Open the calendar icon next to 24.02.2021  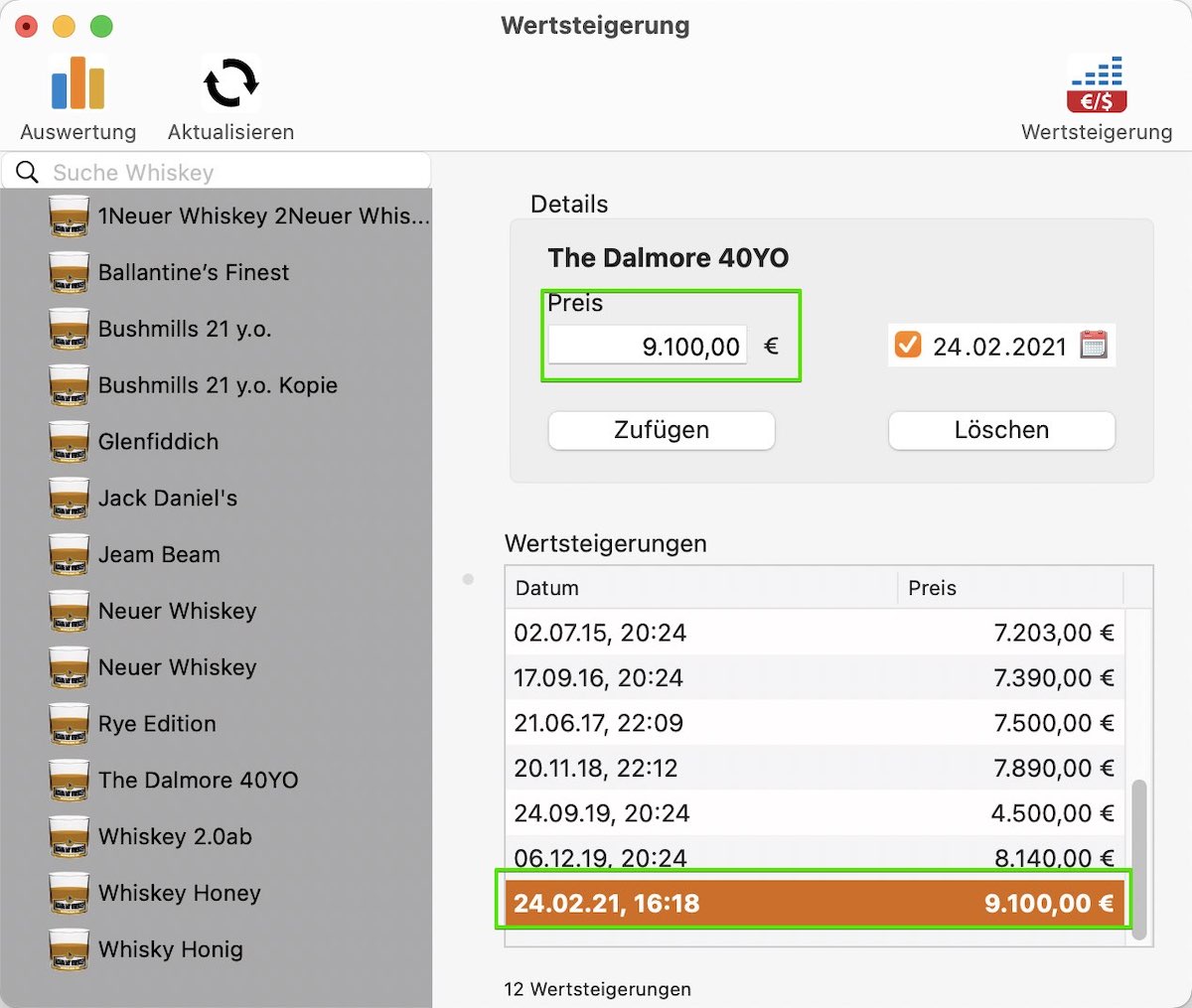click(x=1093, y=345)
